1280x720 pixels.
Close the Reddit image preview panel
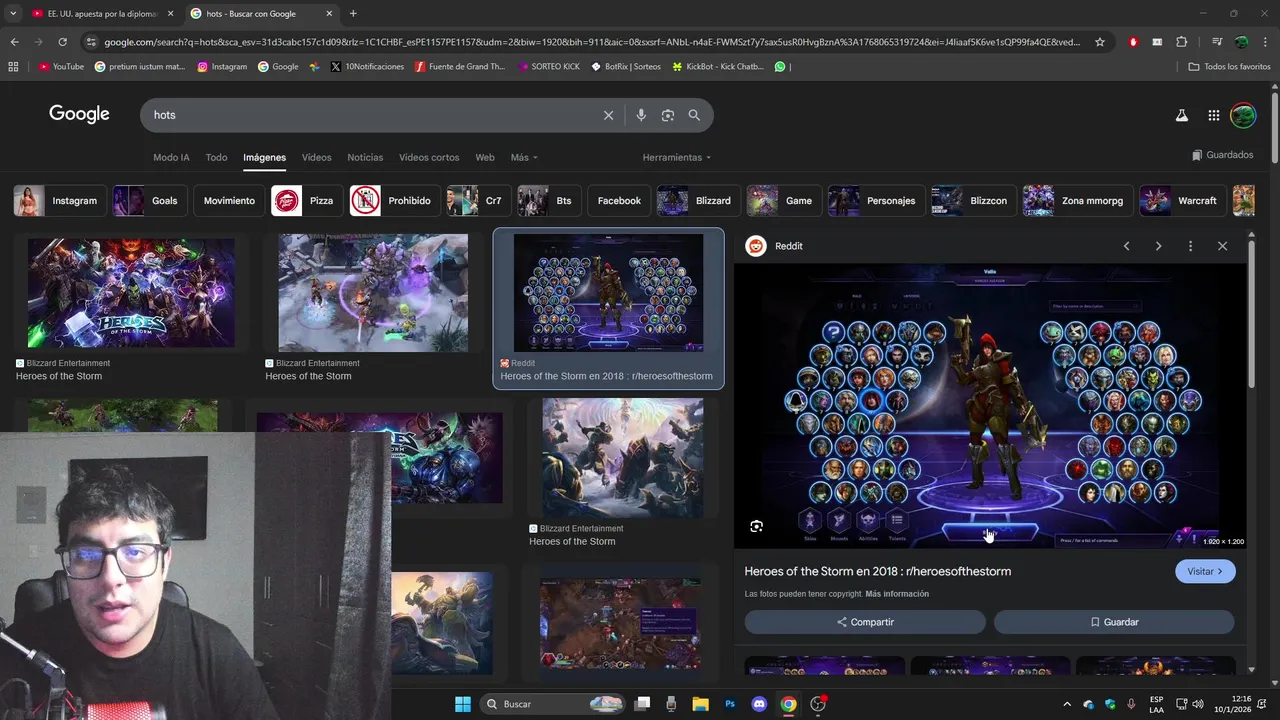click(x=1222, y=246)
